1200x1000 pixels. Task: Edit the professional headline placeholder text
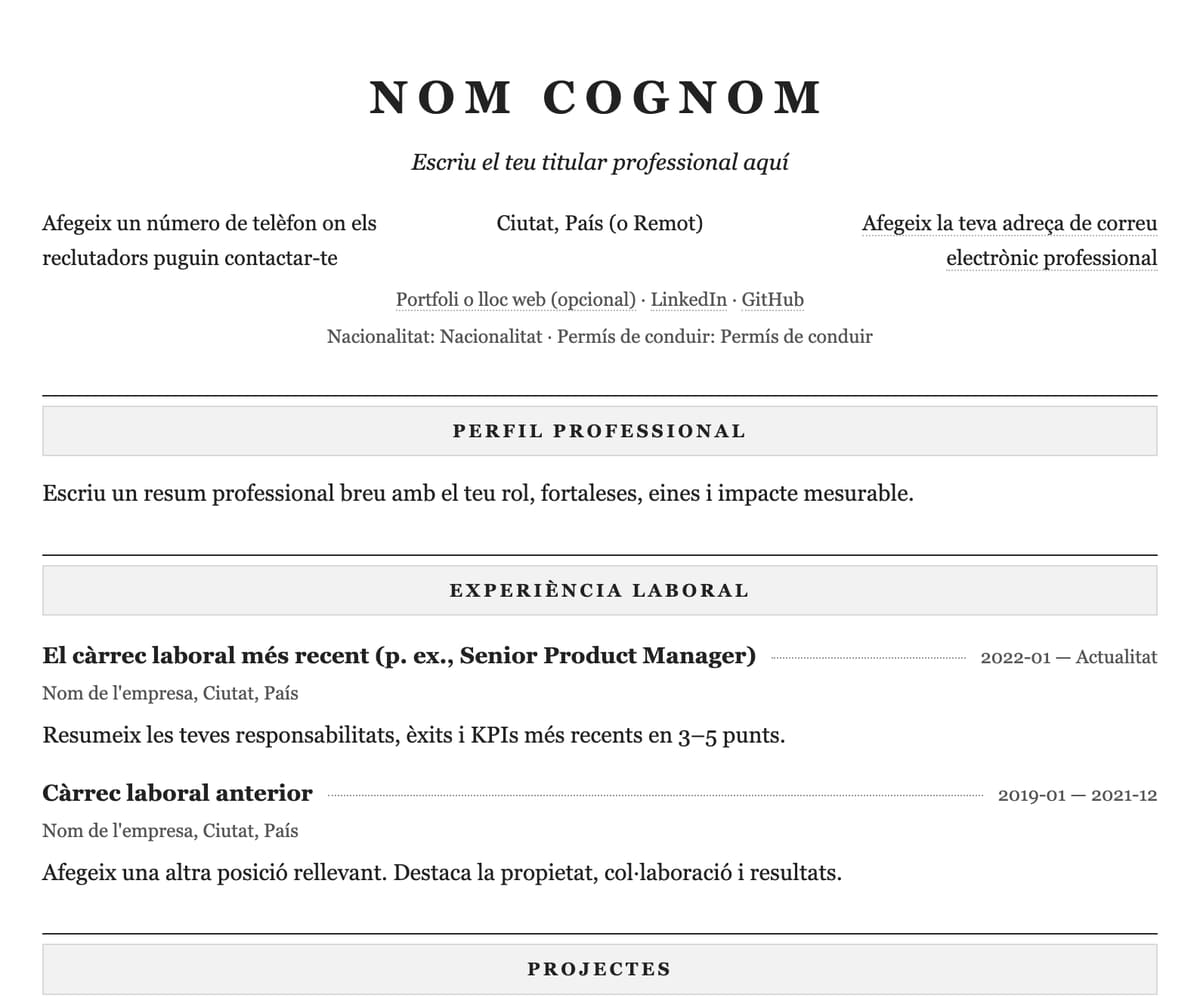600,162
